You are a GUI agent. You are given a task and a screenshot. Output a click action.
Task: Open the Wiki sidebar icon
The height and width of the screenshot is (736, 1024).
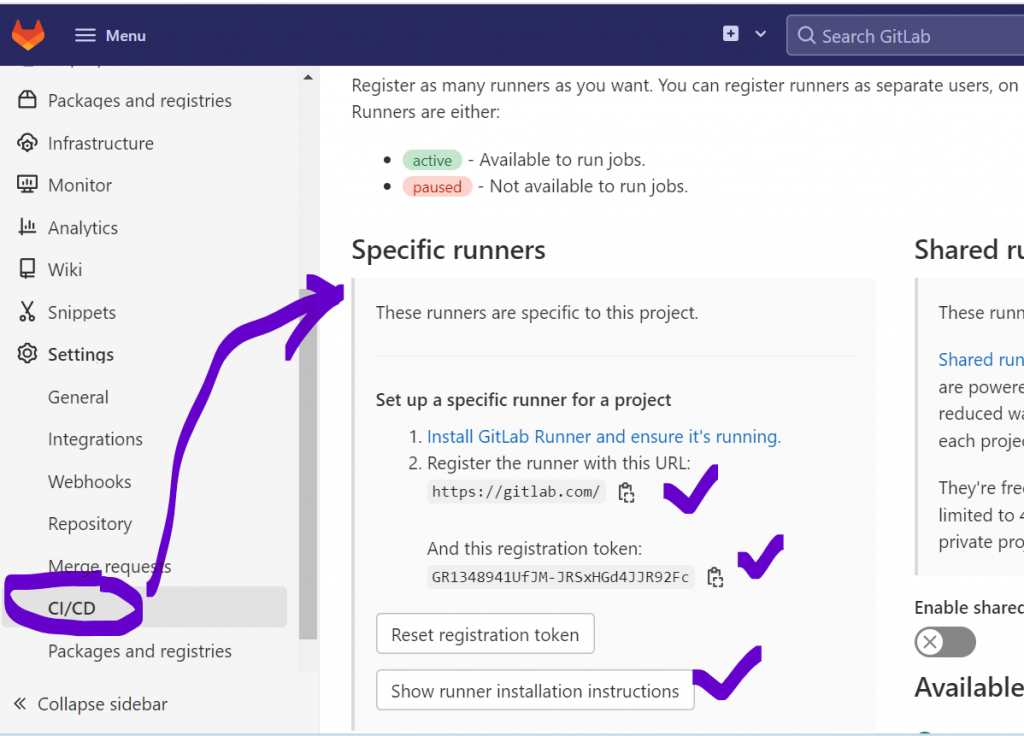click(x=28, y=269)
